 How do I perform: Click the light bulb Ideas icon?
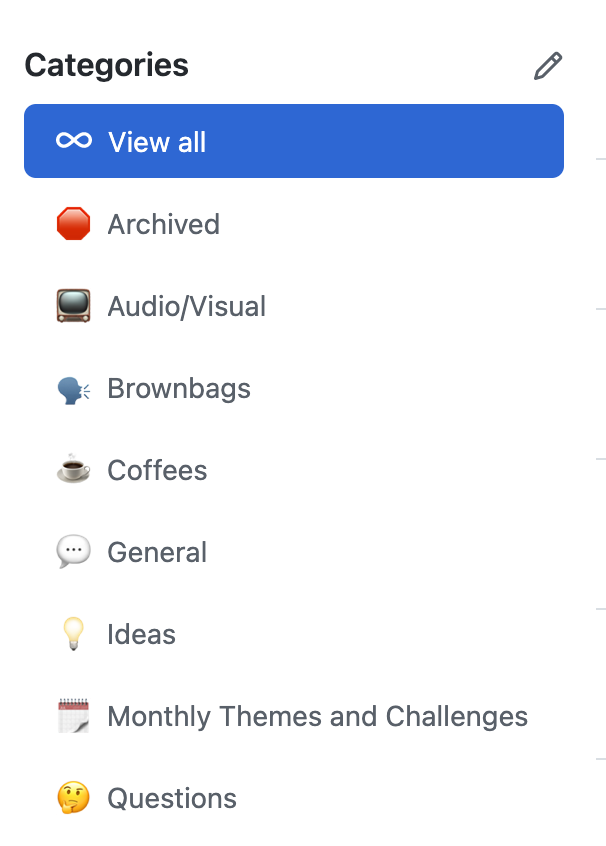pyautogui.click(x=73, y=633)
